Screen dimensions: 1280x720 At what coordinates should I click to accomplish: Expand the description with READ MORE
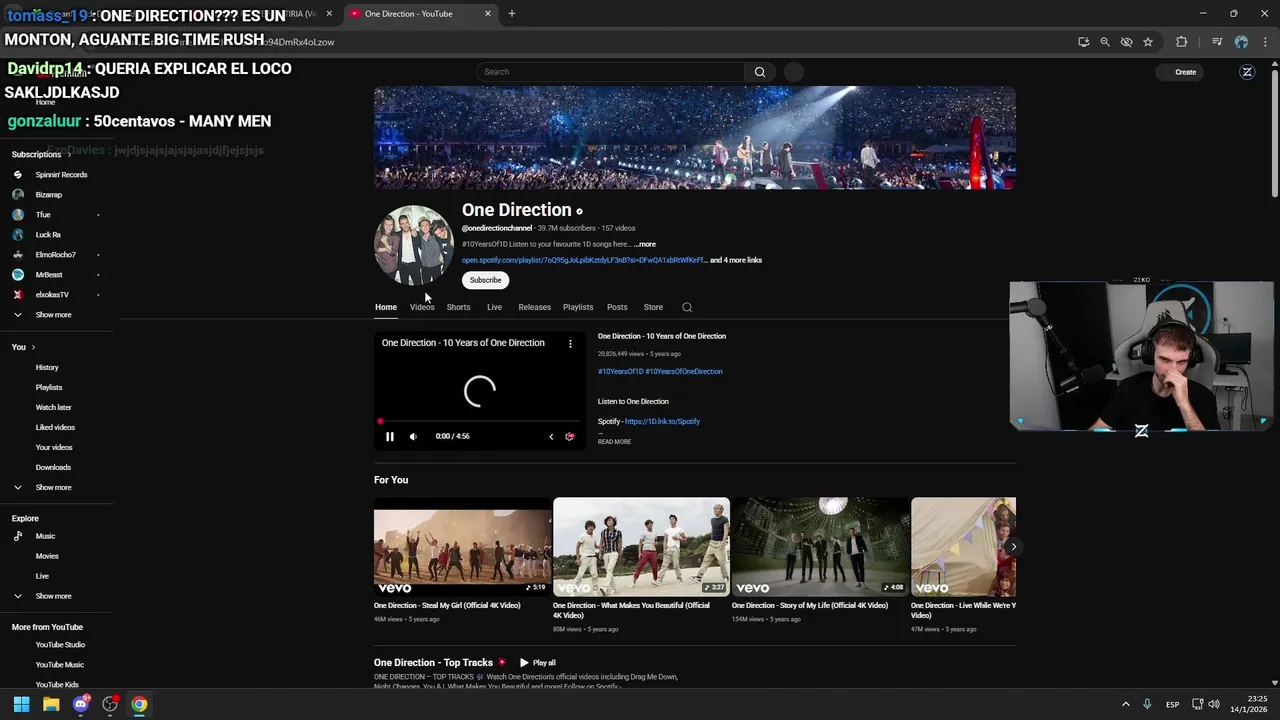(614, 442)
